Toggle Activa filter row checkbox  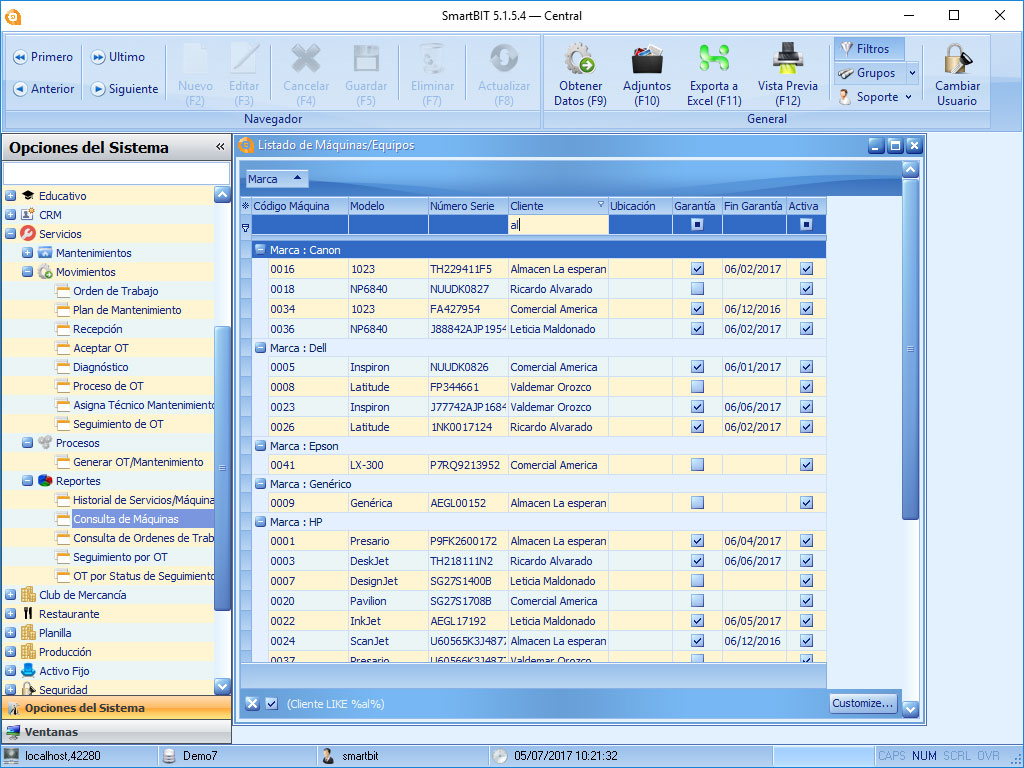coord(807,225)
